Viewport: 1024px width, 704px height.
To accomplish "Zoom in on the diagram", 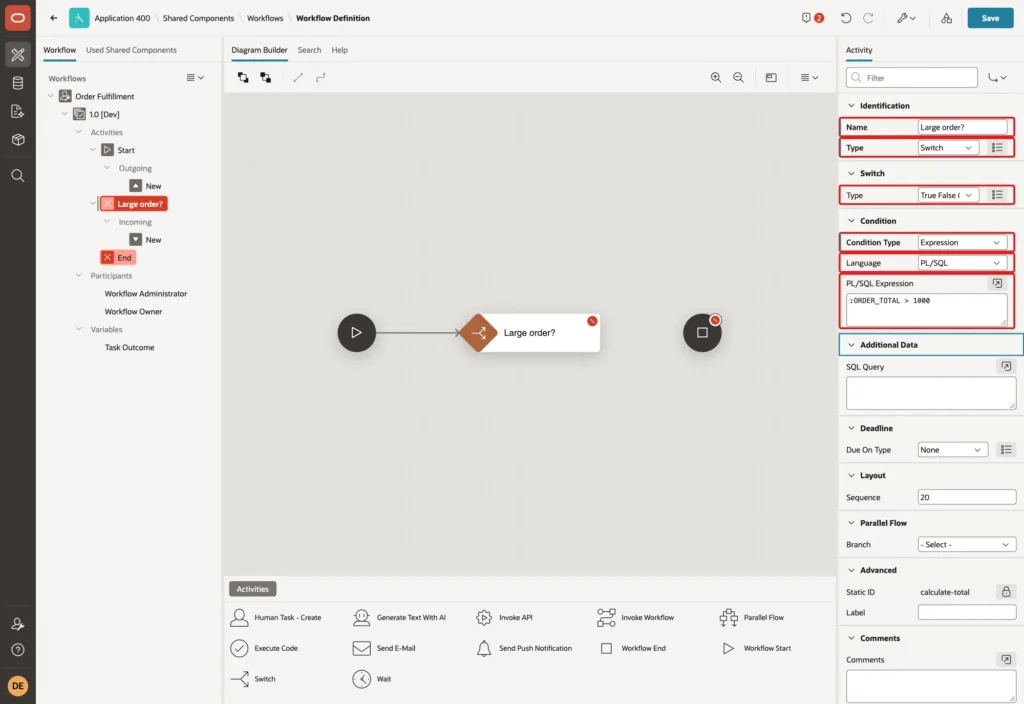I will pyautogui.click(x=716, y=77).
